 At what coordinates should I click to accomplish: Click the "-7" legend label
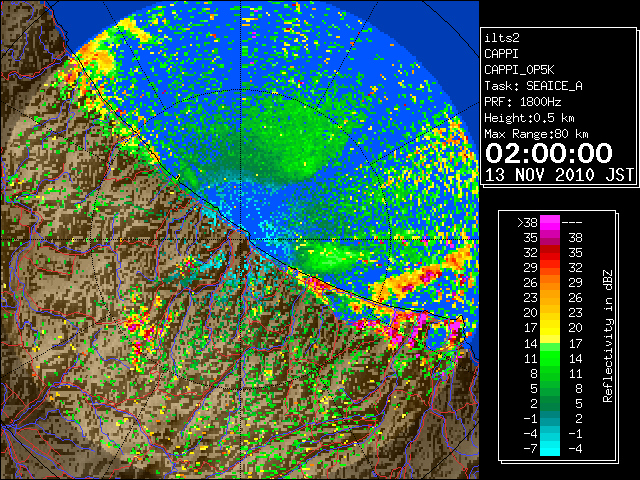coord(530,449)
